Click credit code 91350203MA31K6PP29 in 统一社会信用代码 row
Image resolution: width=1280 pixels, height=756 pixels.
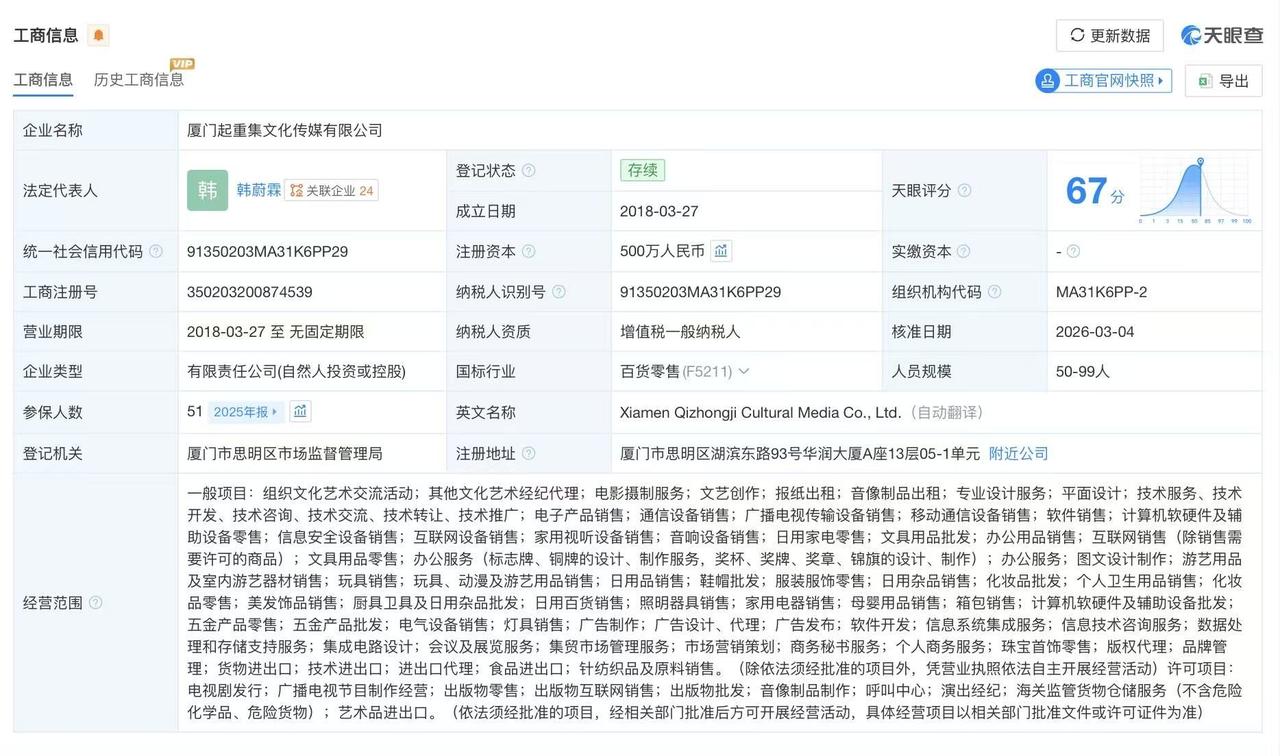pyautogui.click(x=267, y=252)
